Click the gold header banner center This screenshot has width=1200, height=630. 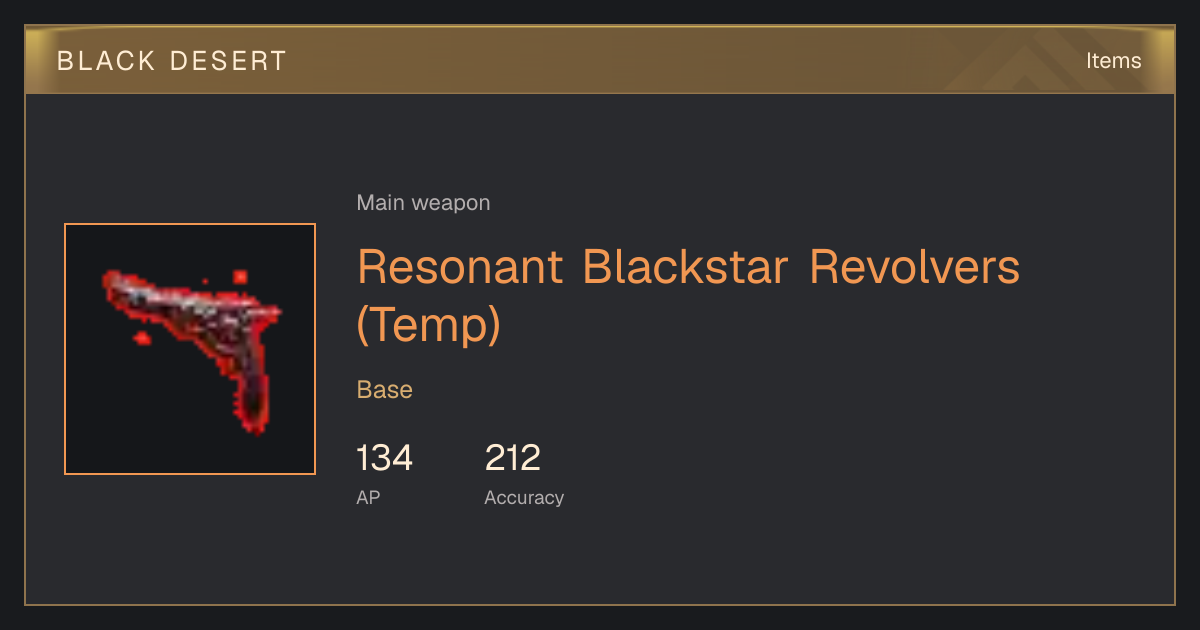click(x=600, y=60)
